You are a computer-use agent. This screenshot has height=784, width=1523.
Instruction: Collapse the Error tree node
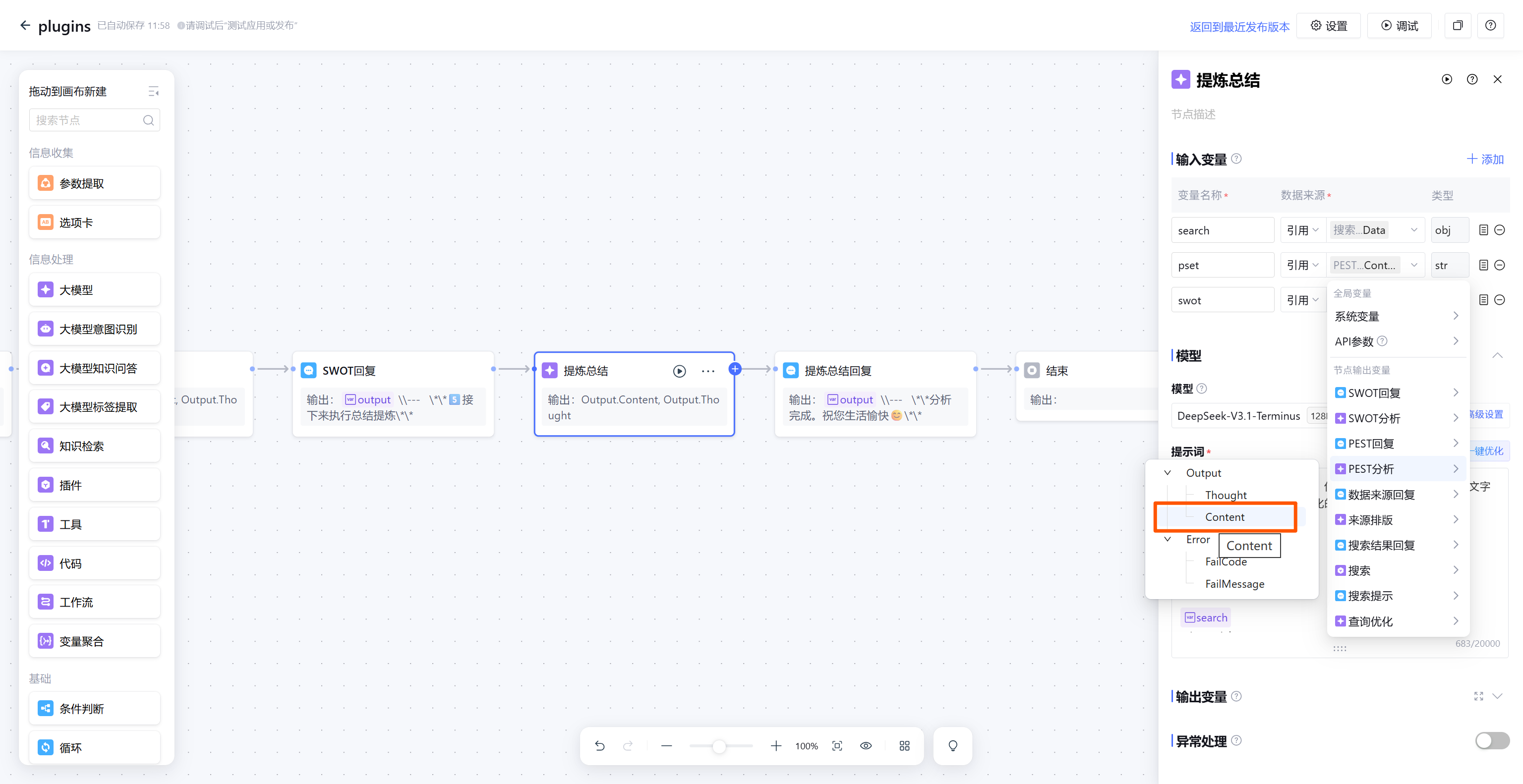click(x=1168, y=539)
